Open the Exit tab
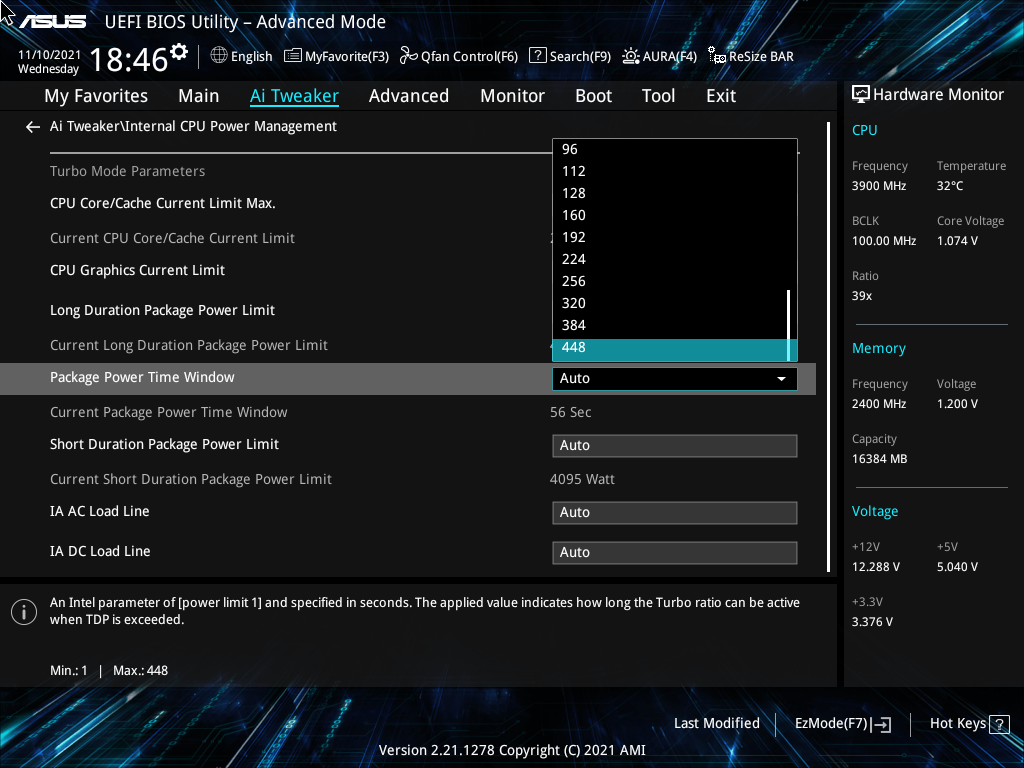The width and height of the screenshot is (1024, 768). [721, 96]
